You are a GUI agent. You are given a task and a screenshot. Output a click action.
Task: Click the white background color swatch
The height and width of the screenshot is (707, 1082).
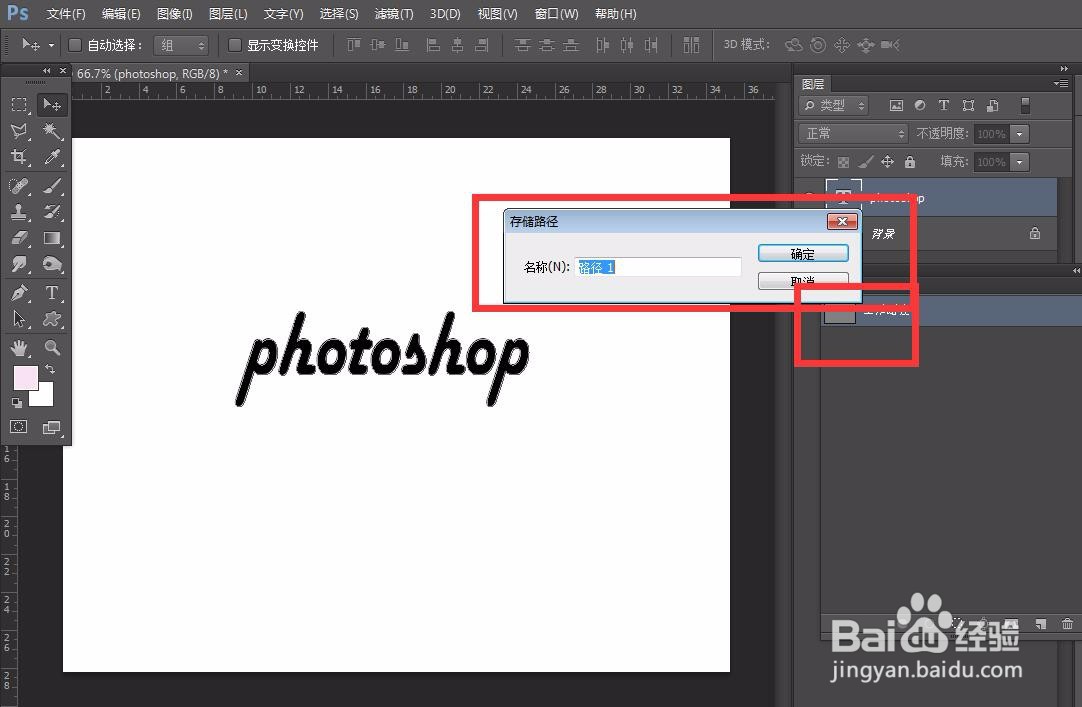coord(45,397)
